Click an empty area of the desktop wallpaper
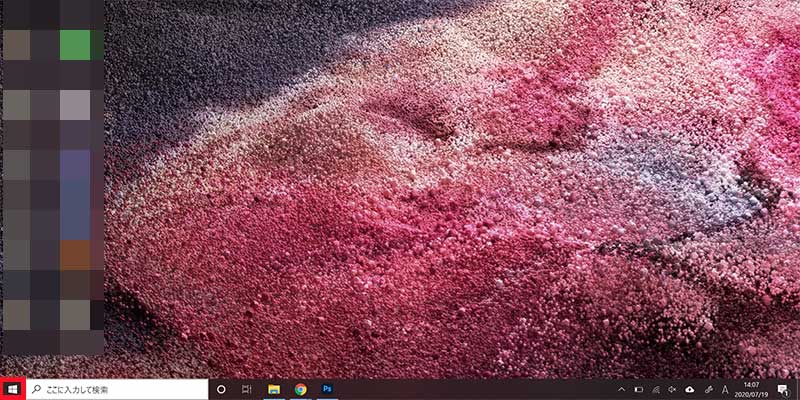 point(450,200)
